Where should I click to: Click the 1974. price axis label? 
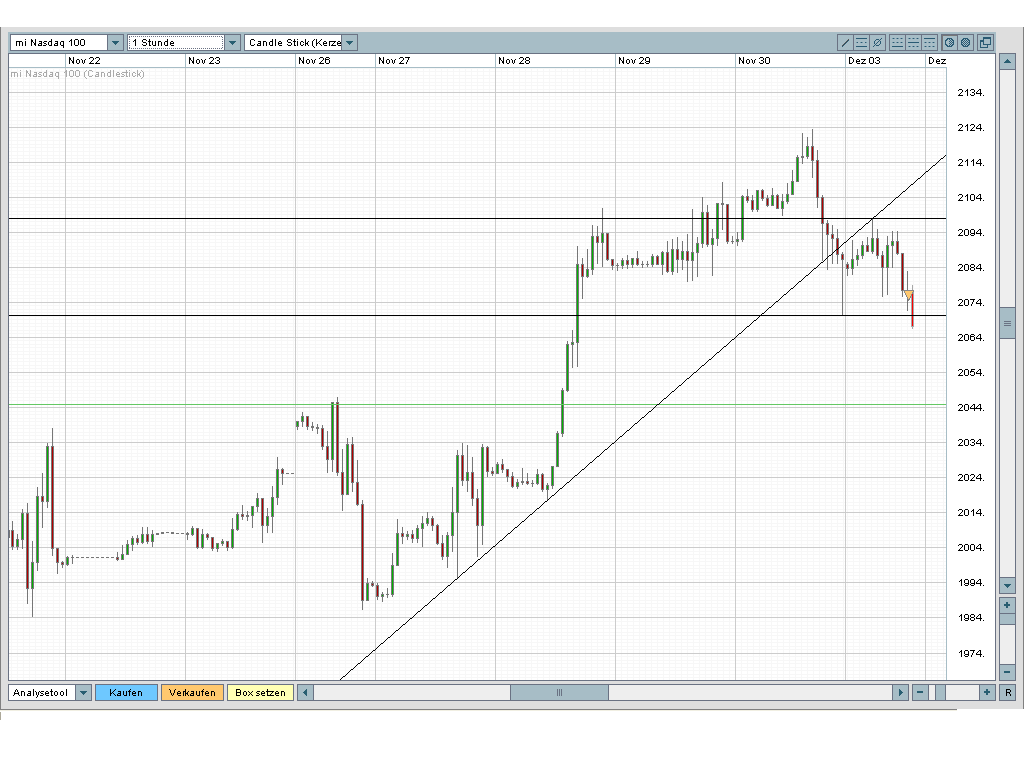(971, 653)
